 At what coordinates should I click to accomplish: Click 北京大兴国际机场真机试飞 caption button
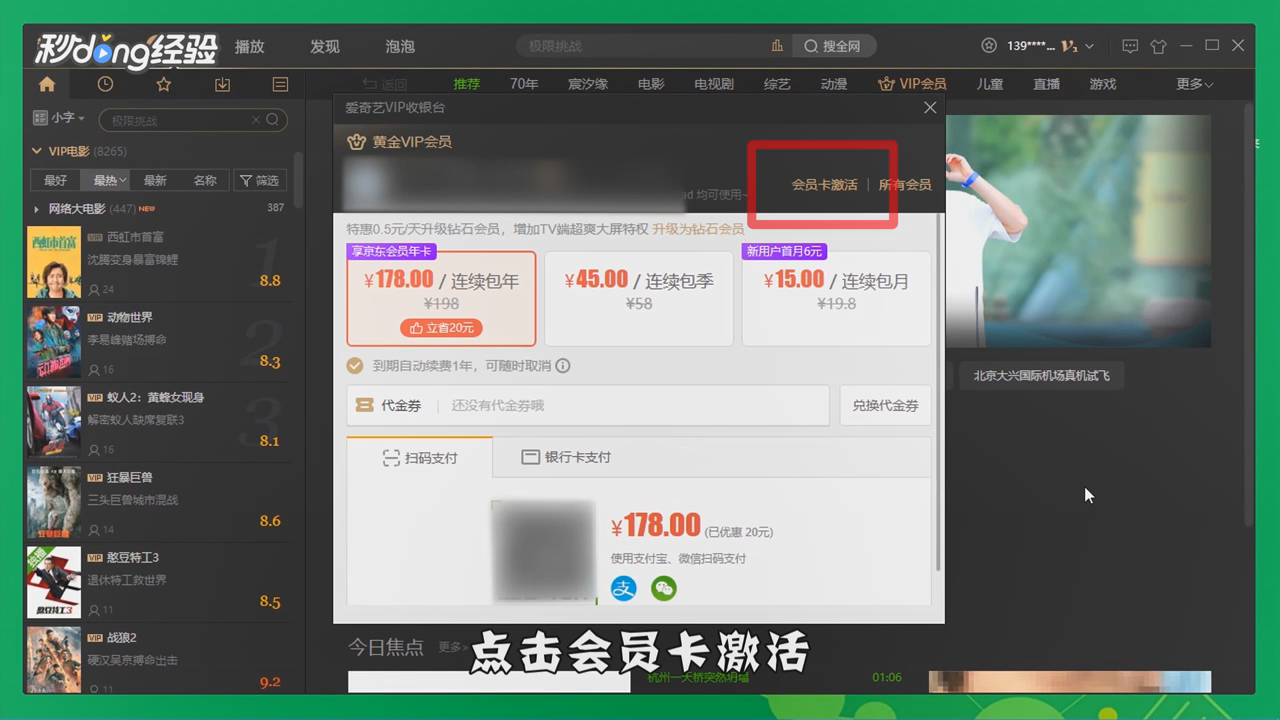tap(1041, 376)
